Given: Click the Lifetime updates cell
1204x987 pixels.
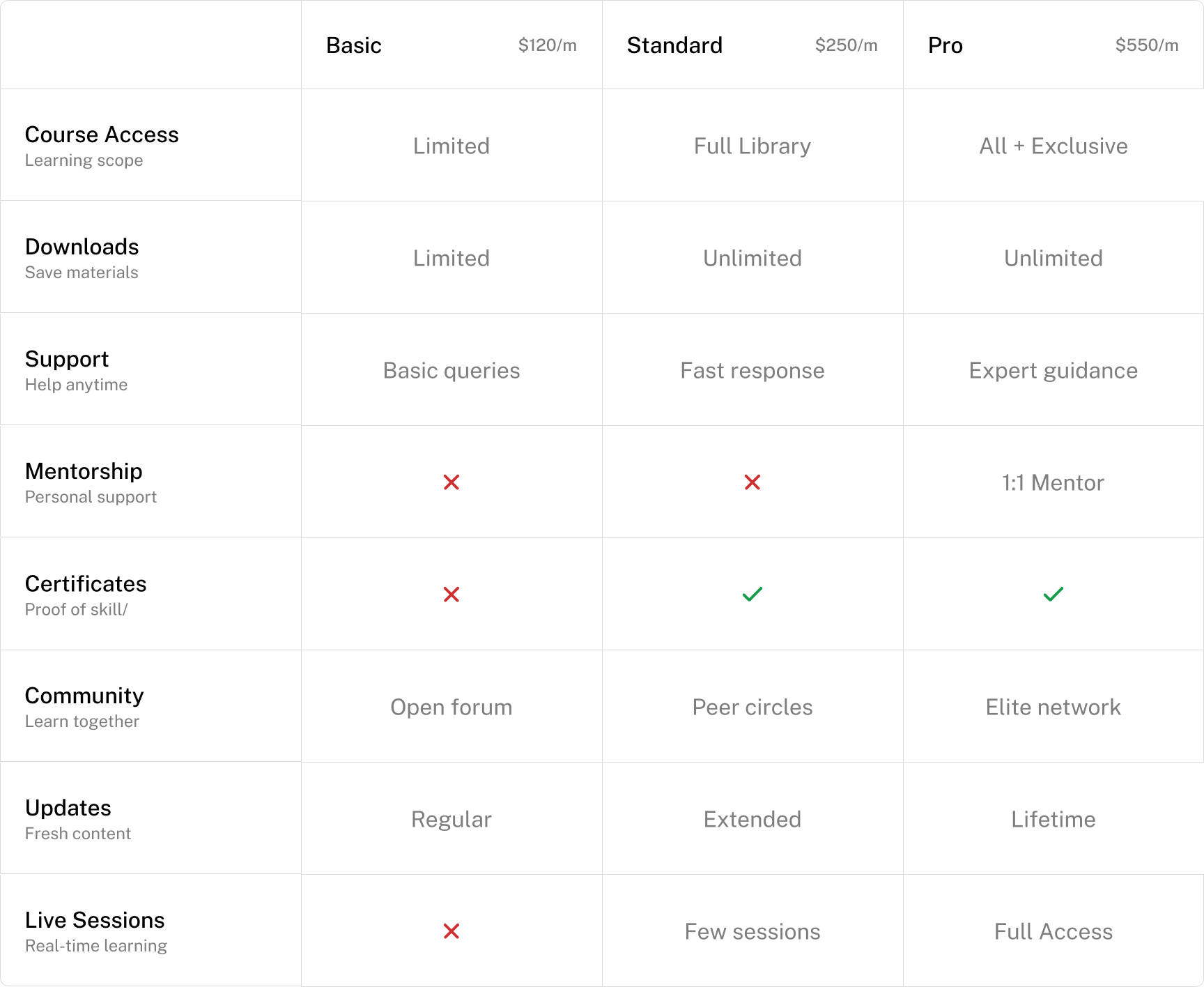Looking at the screenshot, I should pos(1053,819).
